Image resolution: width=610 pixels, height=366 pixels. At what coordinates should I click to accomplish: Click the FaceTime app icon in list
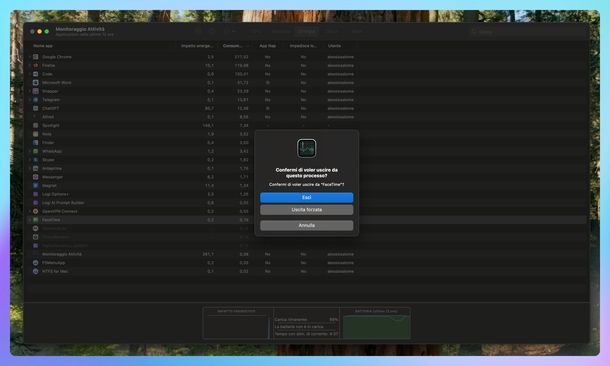click(x=35, y=220)
